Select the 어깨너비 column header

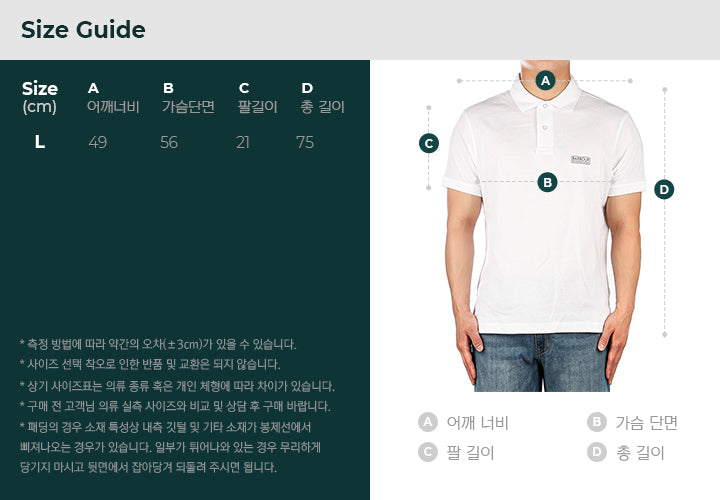point(113,107)
